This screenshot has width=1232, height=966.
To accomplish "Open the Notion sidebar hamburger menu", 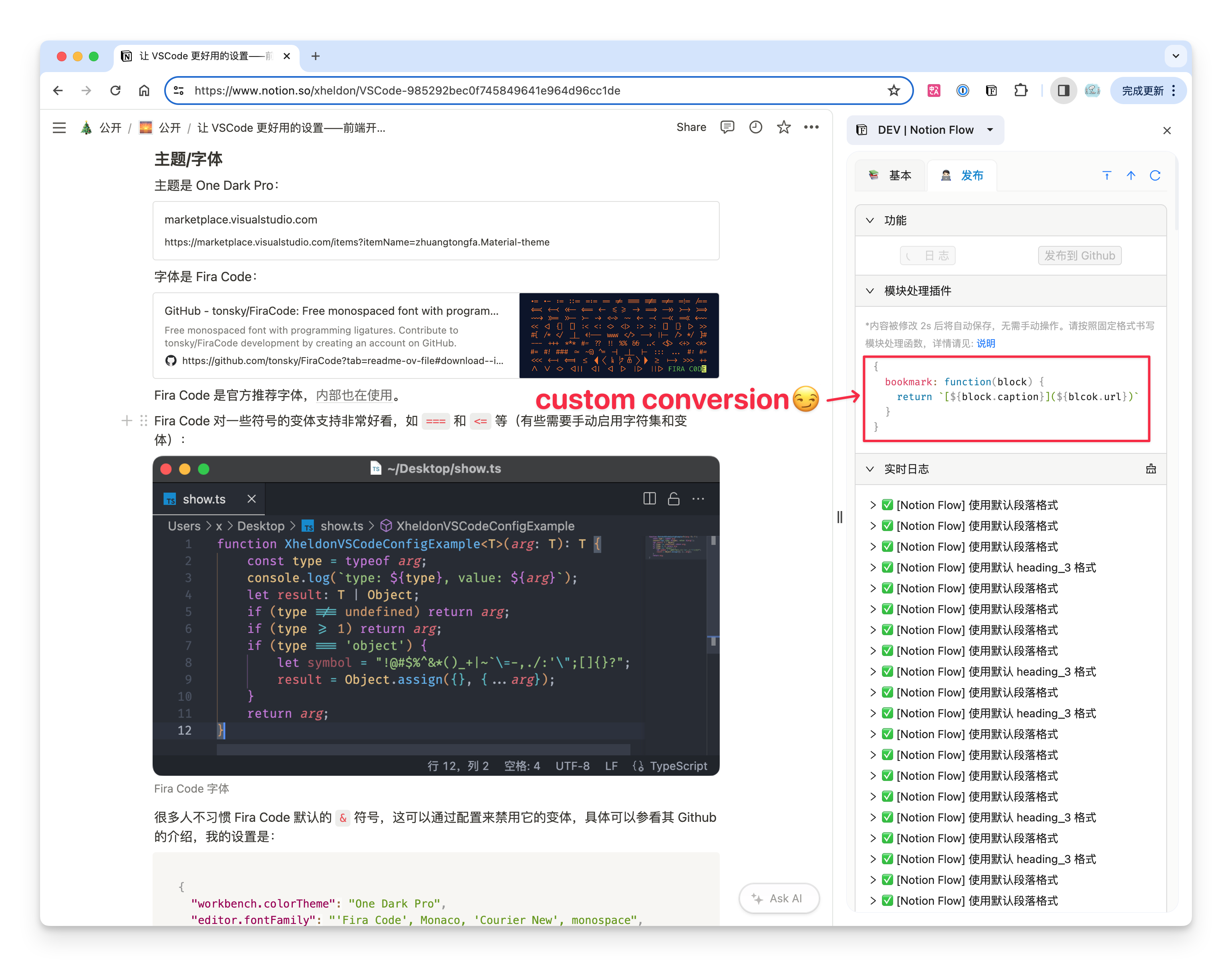I will click(59, 128).
